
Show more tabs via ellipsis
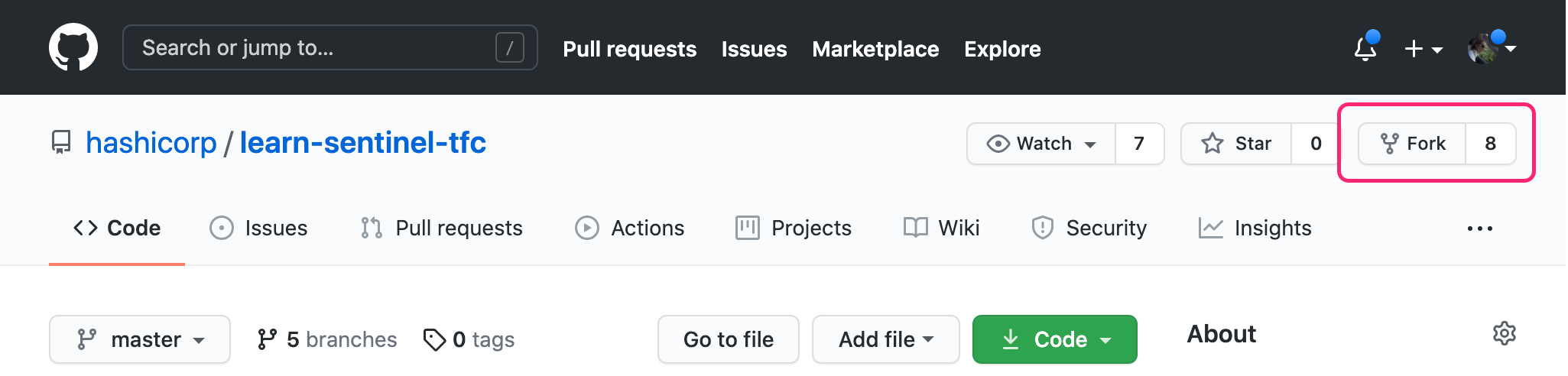click(x=1480, y=229)
